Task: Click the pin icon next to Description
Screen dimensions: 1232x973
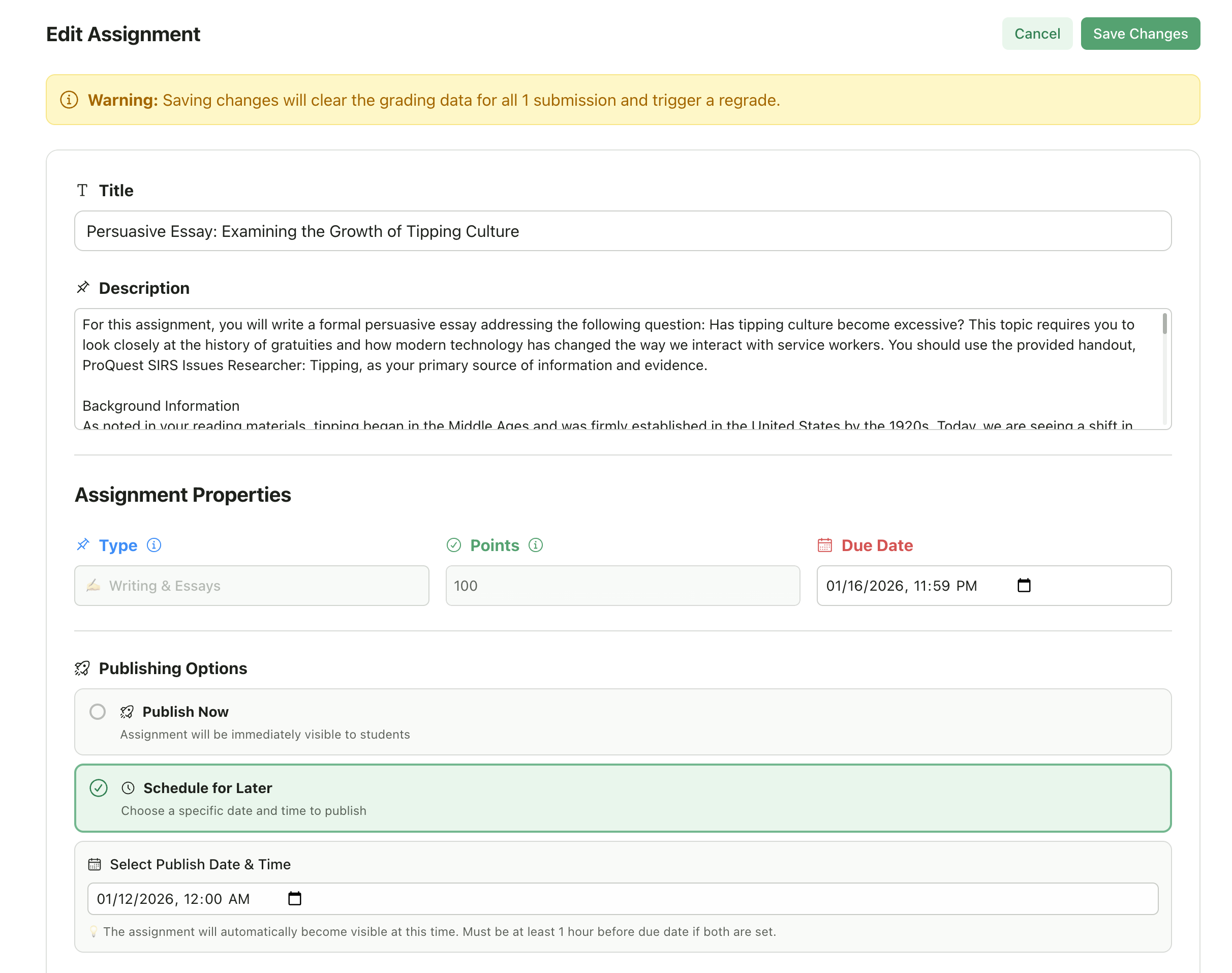Action: [x=83, y=288]
